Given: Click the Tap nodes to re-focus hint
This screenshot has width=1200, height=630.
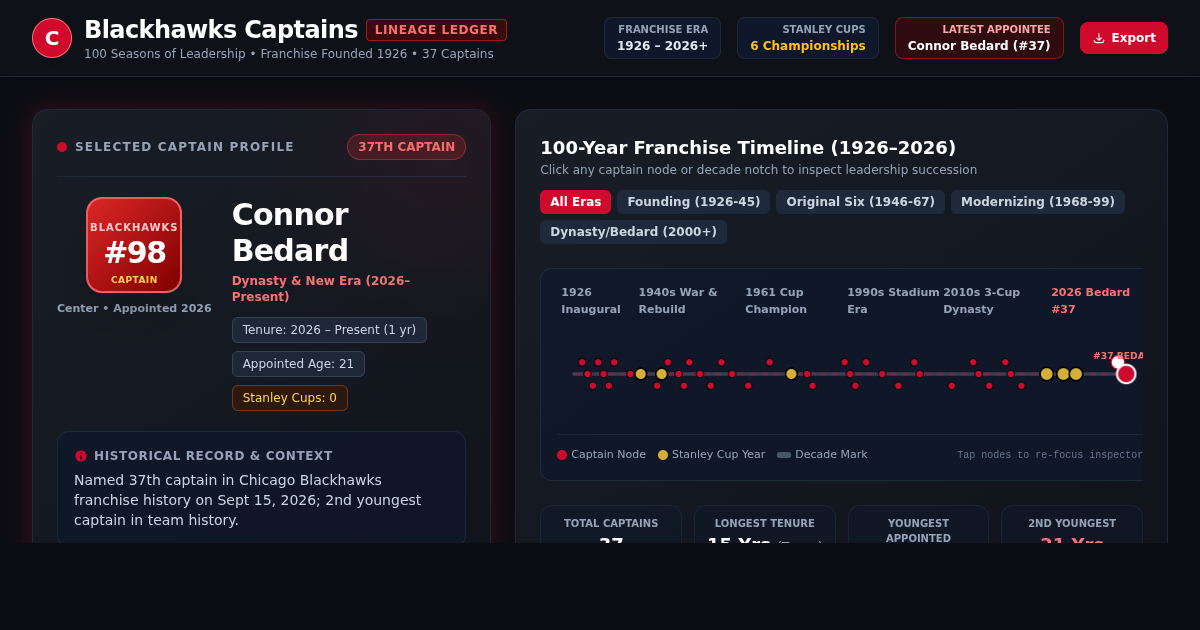Looking at the screenshot, I should (x=1050, y=455).
